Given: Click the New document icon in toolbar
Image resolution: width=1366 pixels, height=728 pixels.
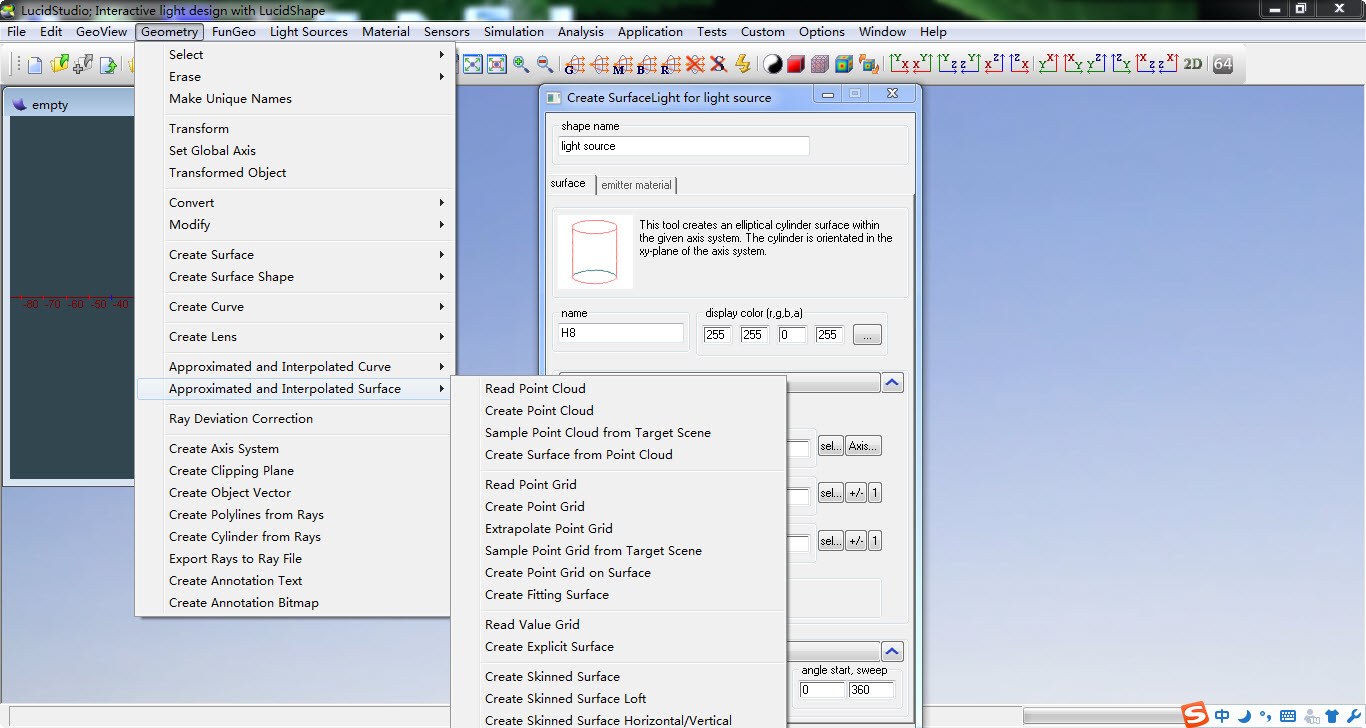Looking at the screenshot, I should pyautogui.click(x=35, y=65).
